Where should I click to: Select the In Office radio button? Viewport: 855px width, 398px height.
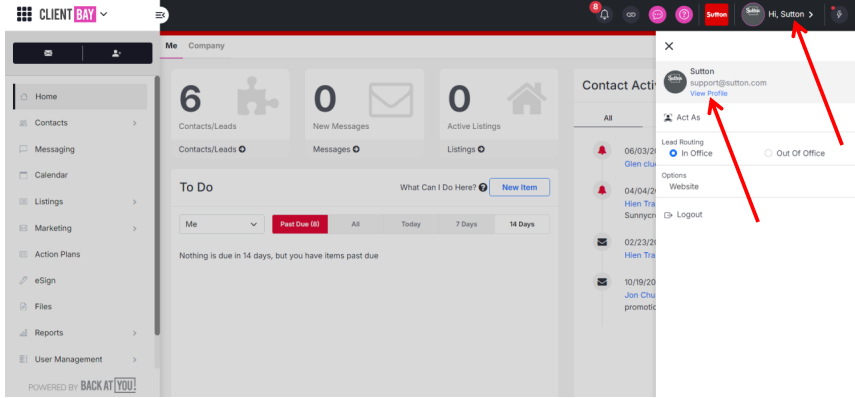(673, 153)
